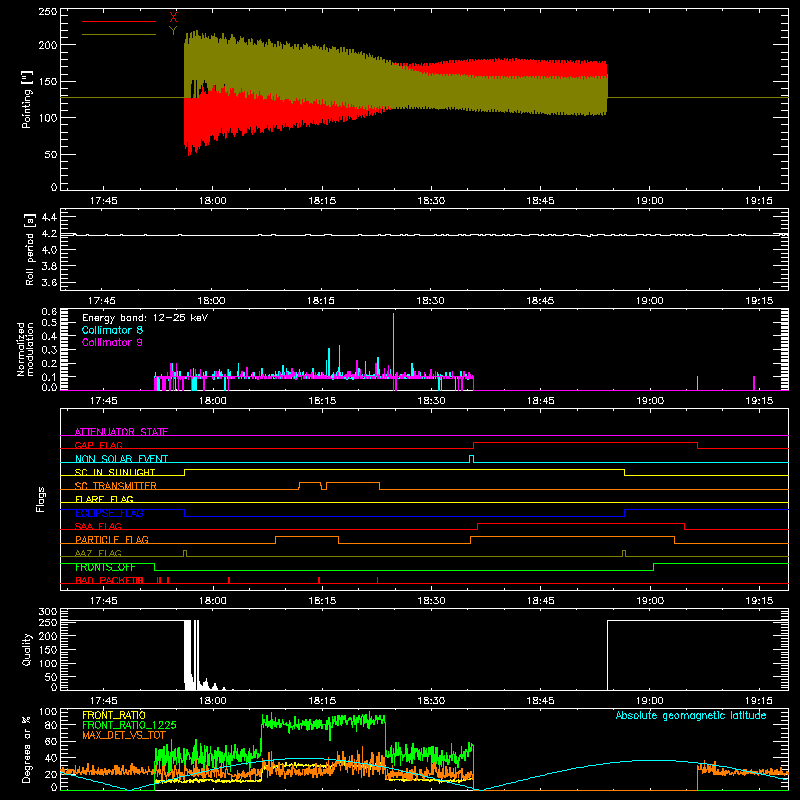Click the FLARE_FLAG label
Viewport: 800px width, 800px height.
pos(104,499)
